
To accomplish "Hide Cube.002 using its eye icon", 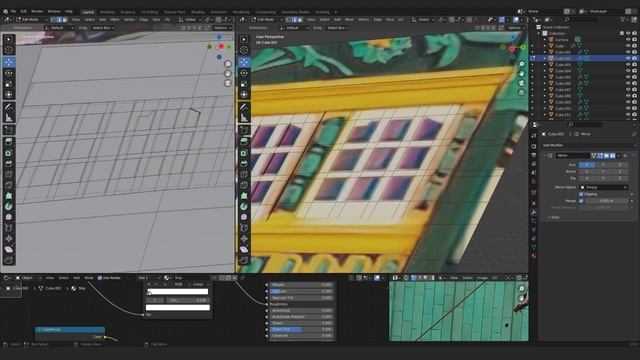I will click(628, 58).
